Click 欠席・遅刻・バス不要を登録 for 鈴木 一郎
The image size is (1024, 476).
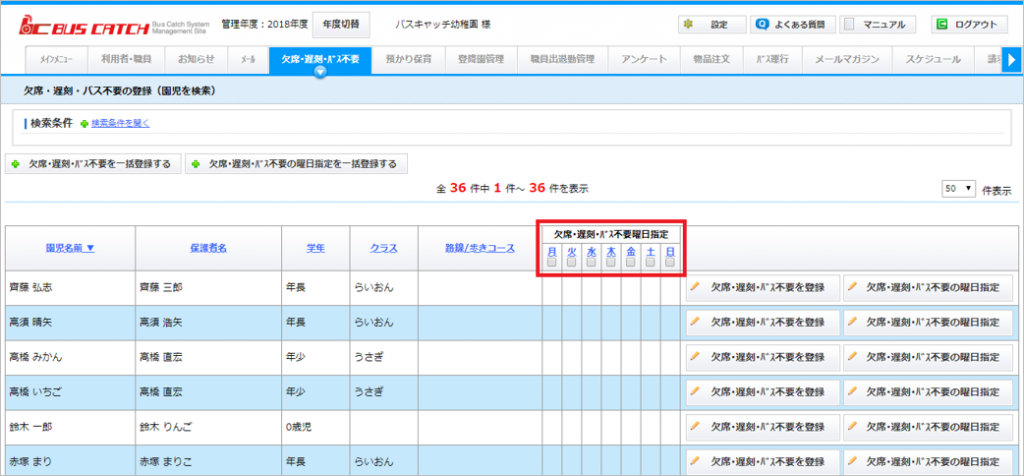coord(763,428)
